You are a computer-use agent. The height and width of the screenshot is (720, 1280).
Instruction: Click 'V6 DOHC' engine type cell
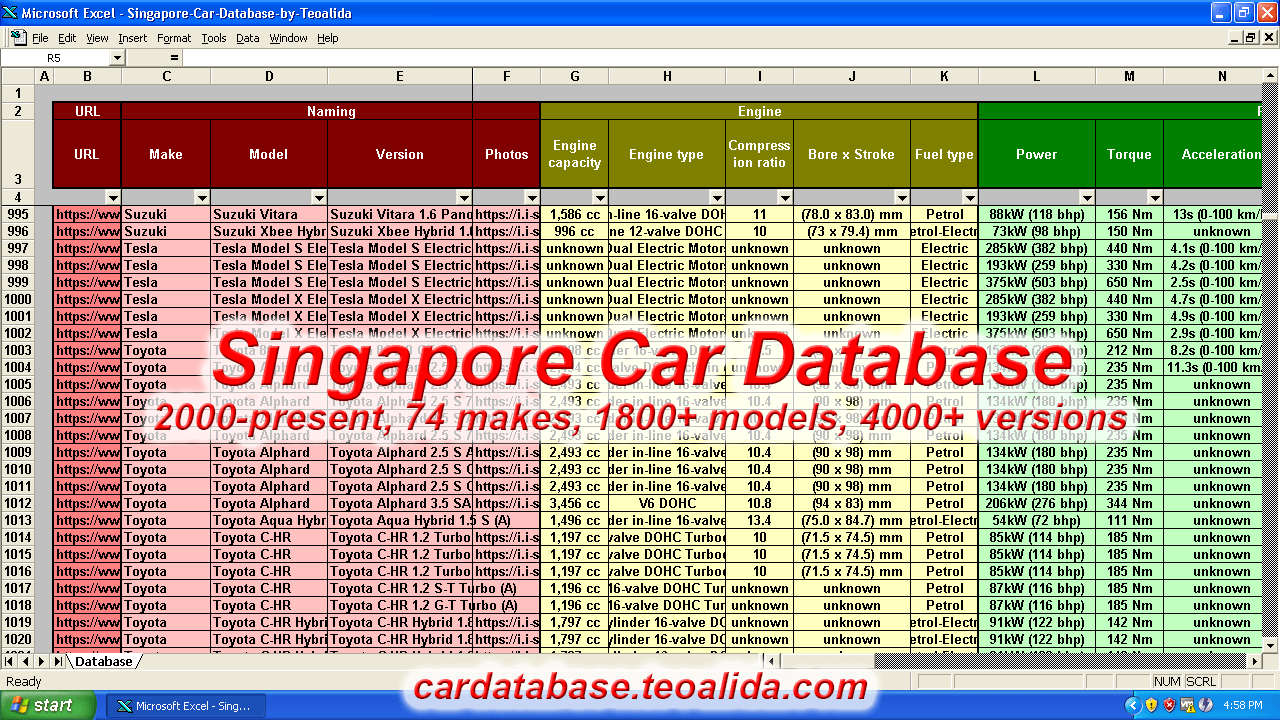(667, 503)
